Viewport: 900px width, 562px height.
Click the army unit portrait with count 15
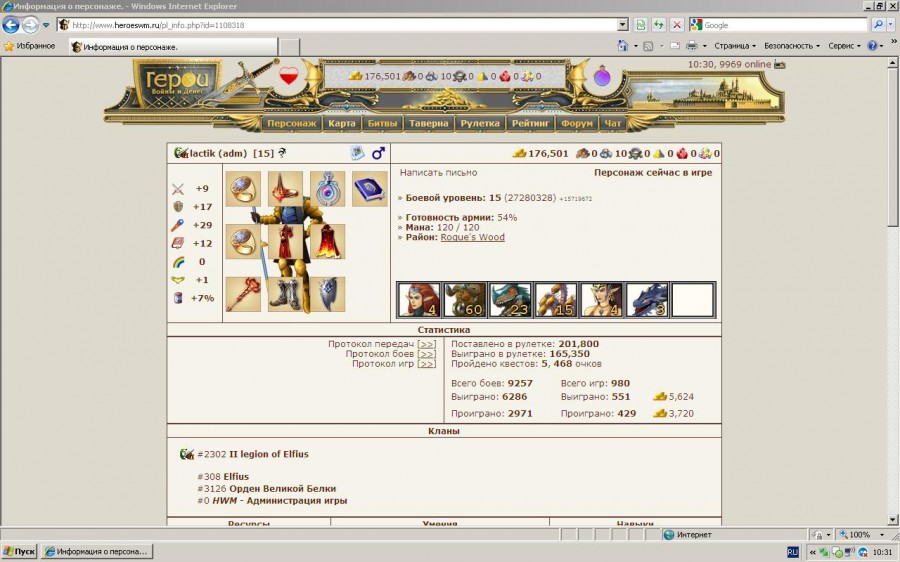(556, 299)
